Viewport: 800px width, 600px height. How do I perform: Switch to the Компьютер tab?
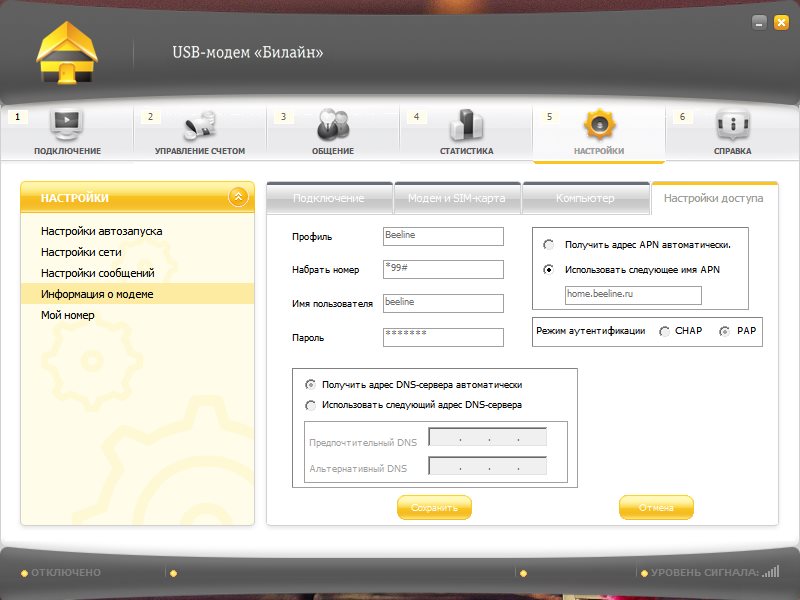tap(585, 198)
